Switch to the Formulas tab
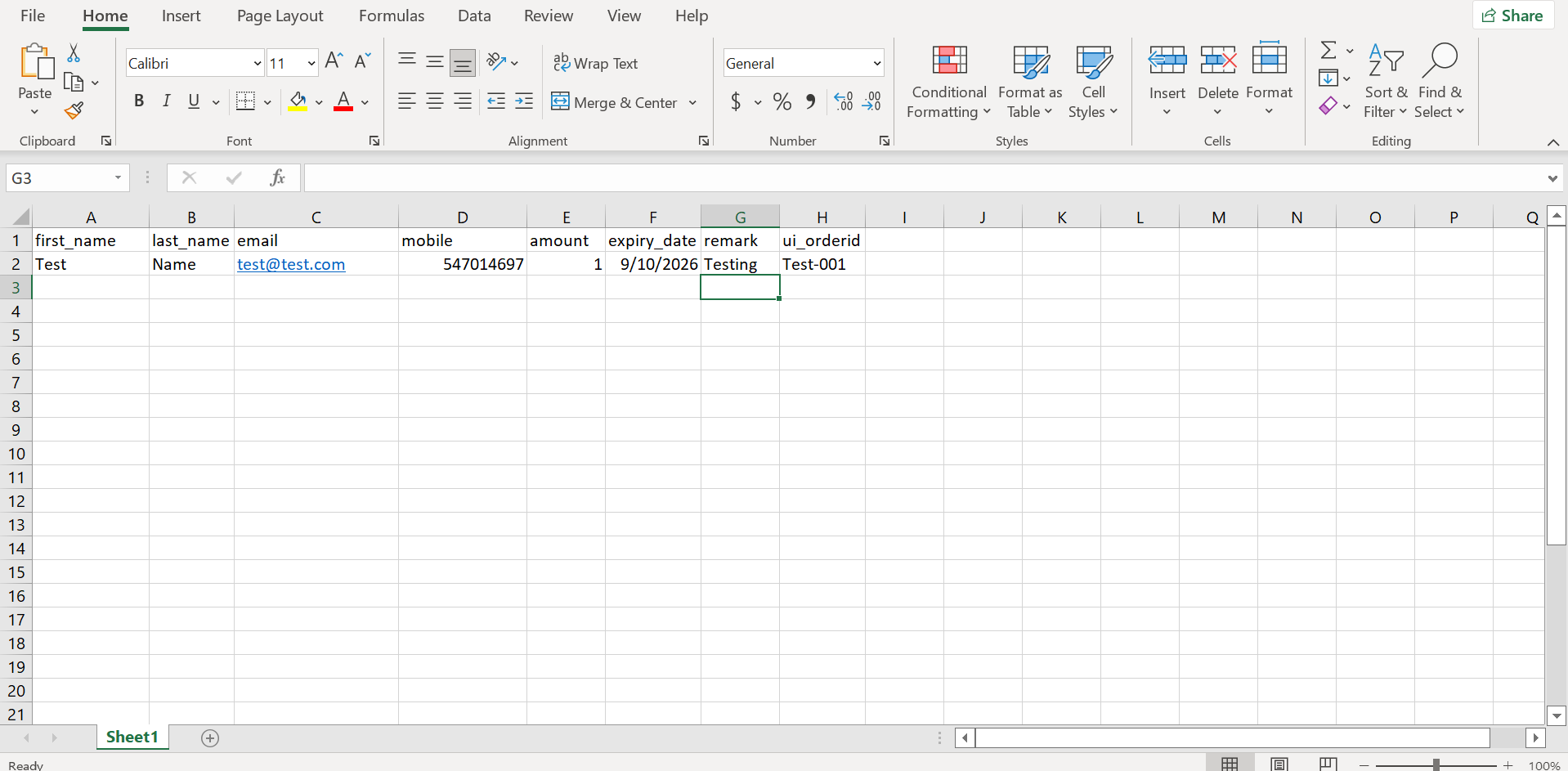Viewport: 1568px width, 771px height. [392, 16]
